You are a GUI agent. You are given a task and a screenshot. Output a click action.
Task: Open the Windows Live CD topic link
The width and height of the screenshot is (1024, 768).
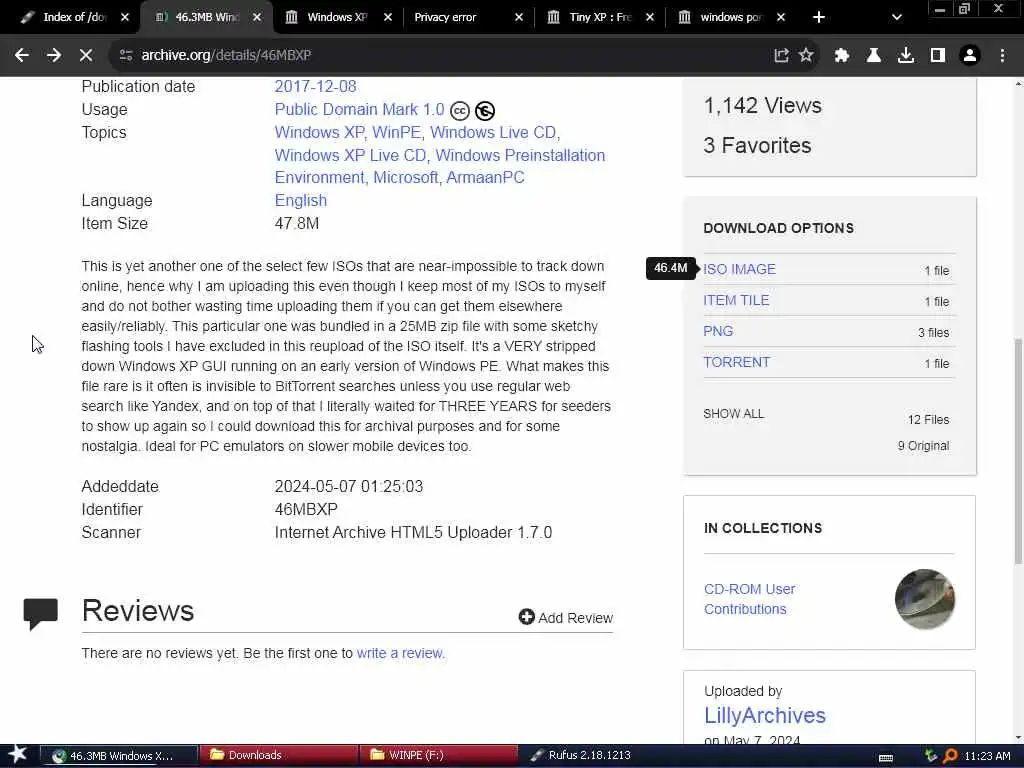coord(493,133)
